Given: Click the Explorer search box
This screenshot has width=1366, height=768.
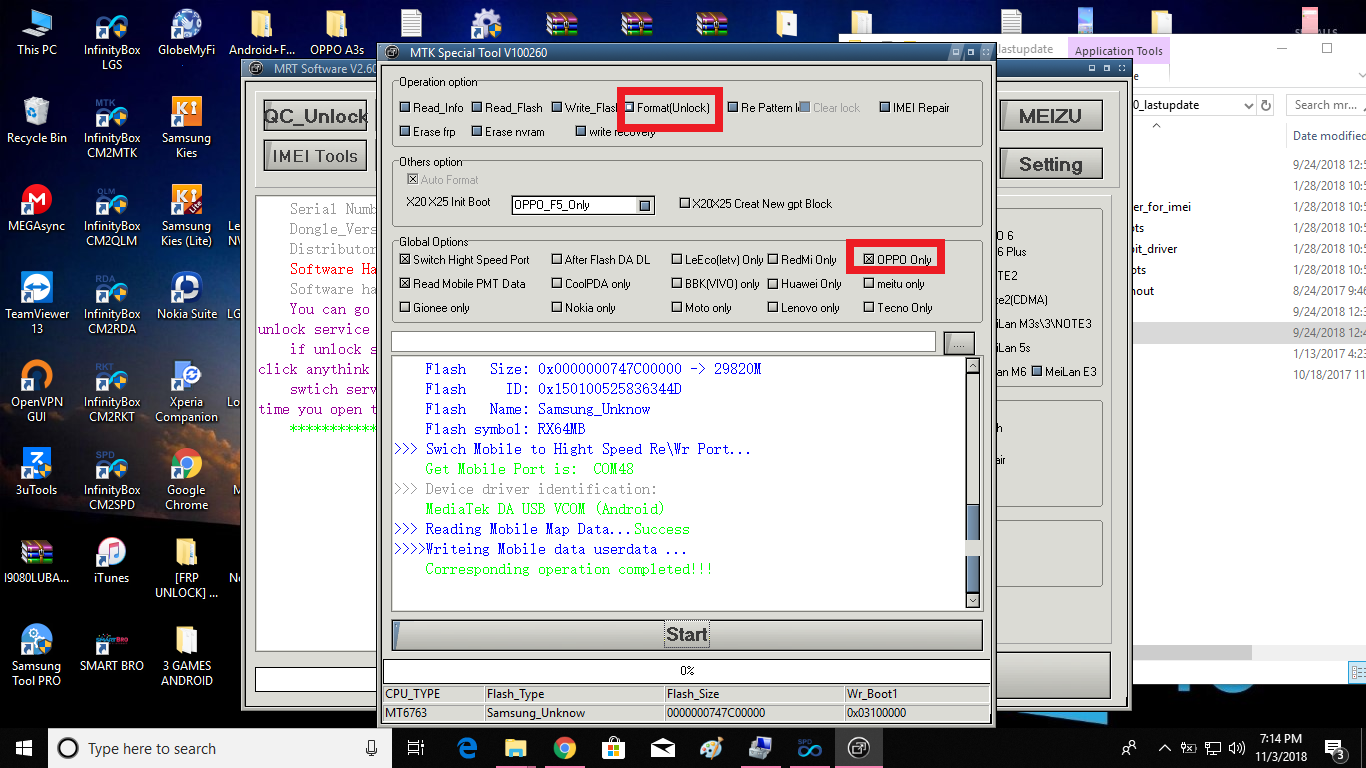Looking at the screenshot, I should pos(1325,105).
